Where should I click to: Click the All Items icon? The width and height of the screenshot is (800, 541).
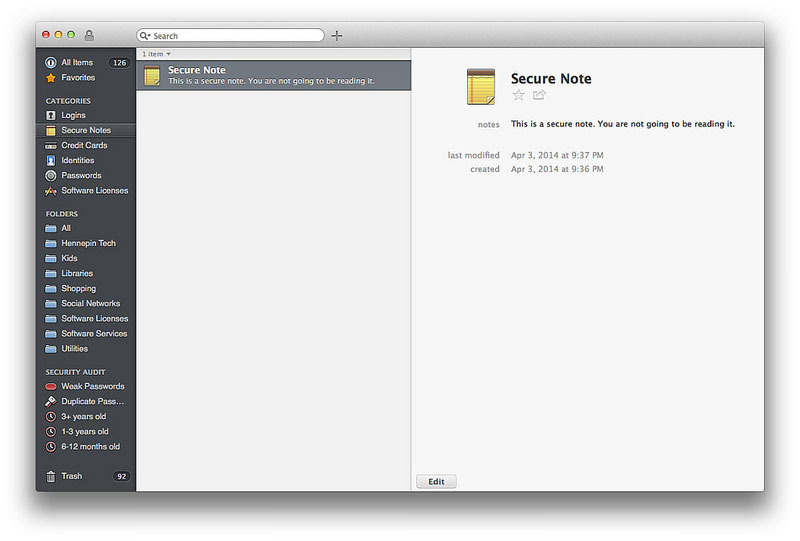coord(51,62)
